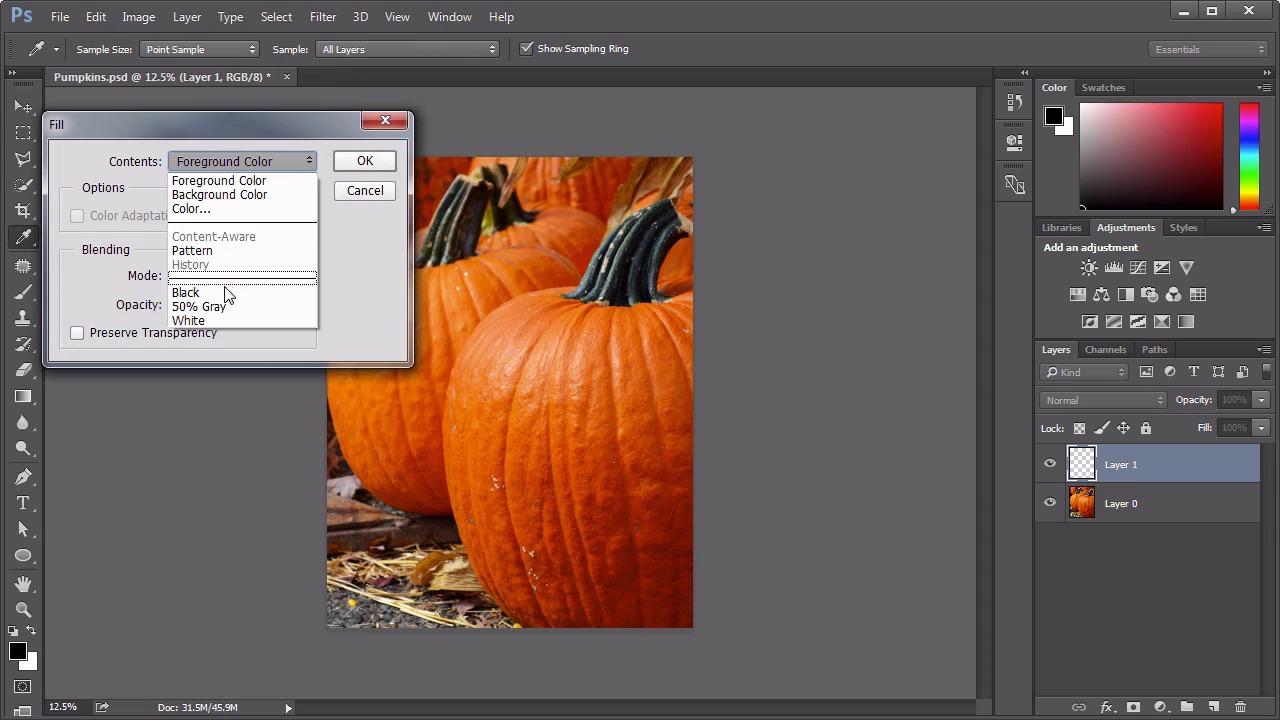
Task: Open the Sample Size dropdown
Action: 199,49
